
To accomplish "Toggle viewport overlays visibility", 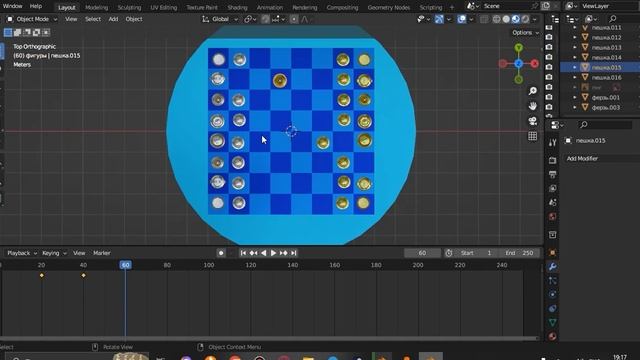I will pyautogui.click(x=462, y=19).
